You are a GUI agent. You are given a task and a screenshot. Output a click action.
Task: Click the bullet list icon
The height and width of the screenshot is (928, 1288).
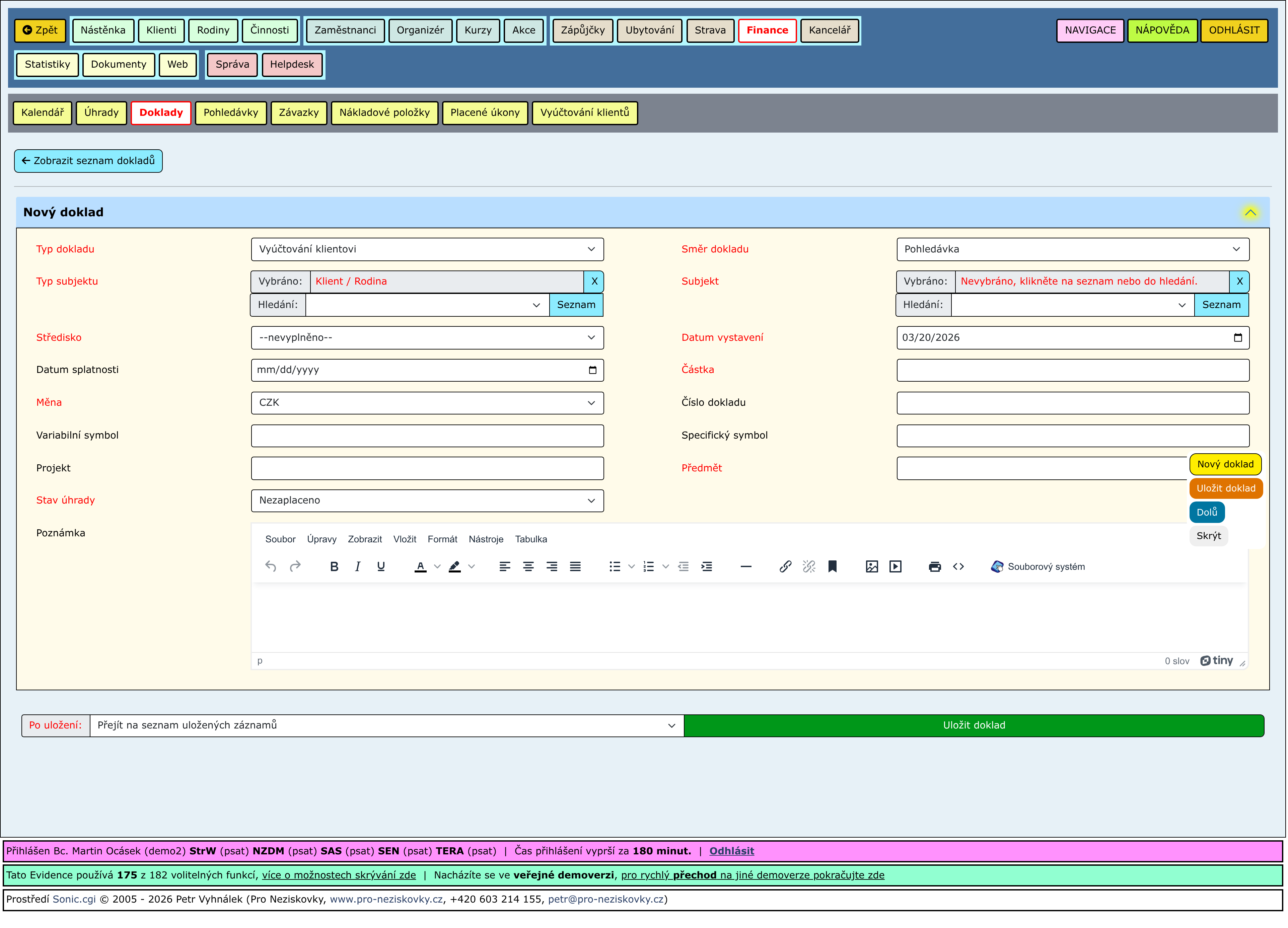tap(615, 566)
